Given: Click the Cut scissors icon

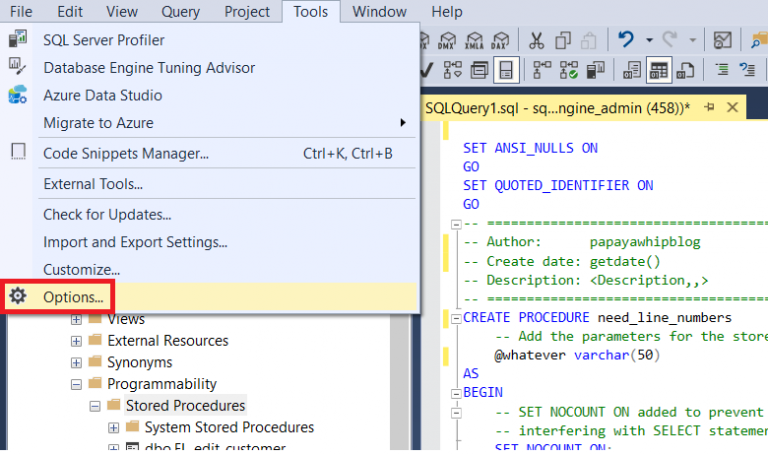Looking at the screenshot, I should coord(536,40).
